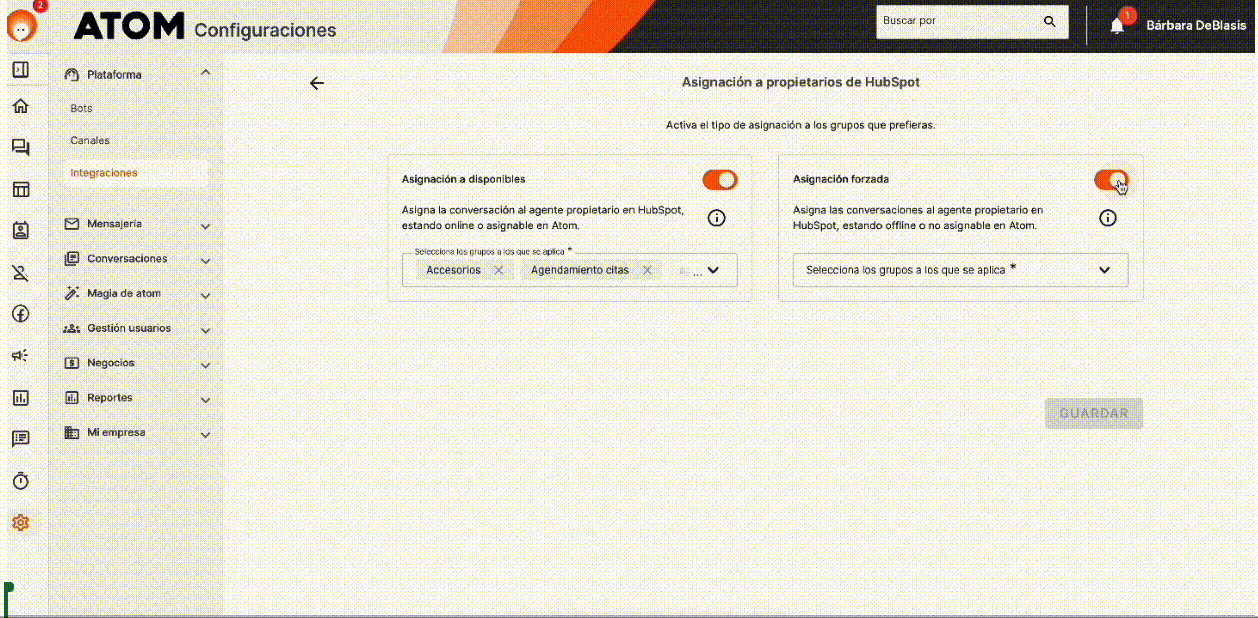This screenshot has height=618, width=1258.
Task: Remove the Accesorios group chip
Action: click(x=498, y=270)
